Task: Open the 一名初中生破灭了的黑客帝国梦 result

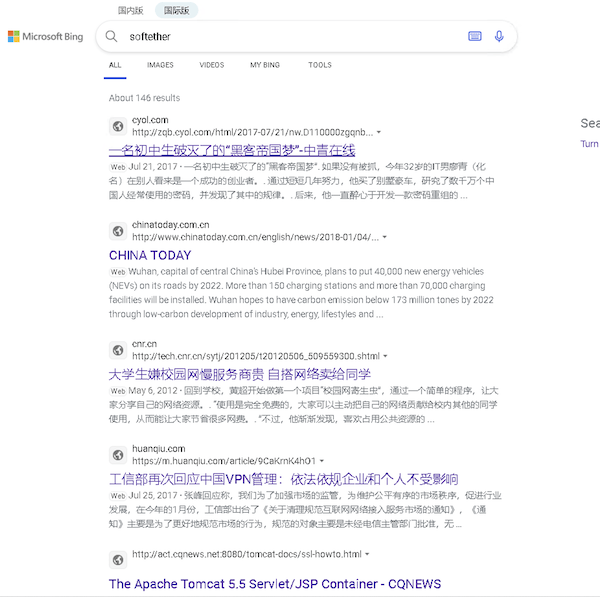Action: click(232, 150)
